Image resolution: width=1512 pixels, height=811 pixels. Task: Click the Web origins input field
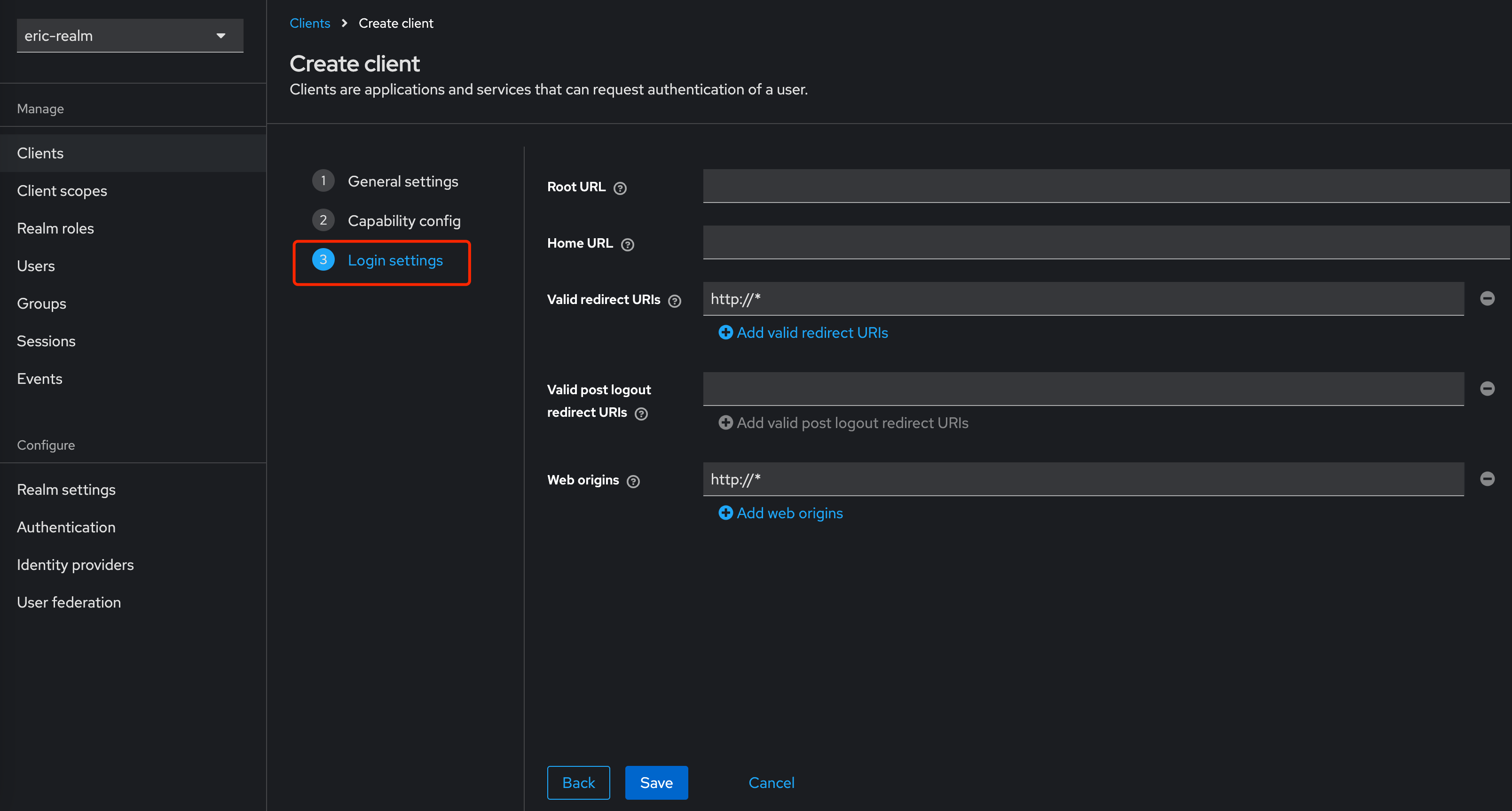(1084, 480)
